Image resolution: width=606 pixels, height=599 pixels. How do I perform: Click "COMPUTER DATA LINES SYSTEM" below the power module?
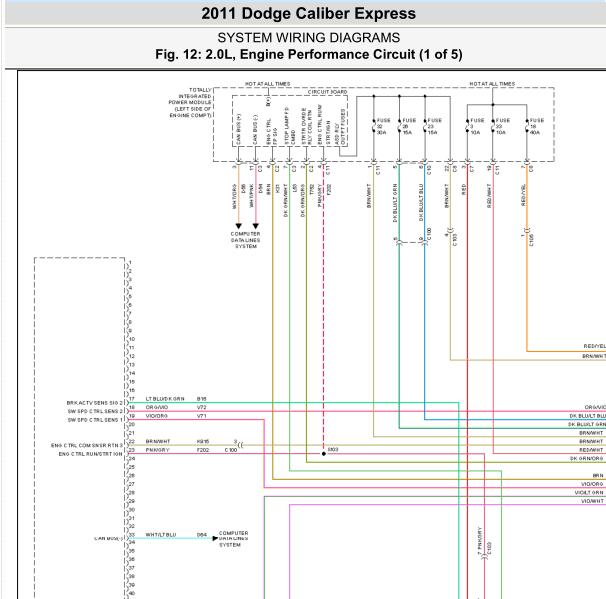[x=245, y=240]
